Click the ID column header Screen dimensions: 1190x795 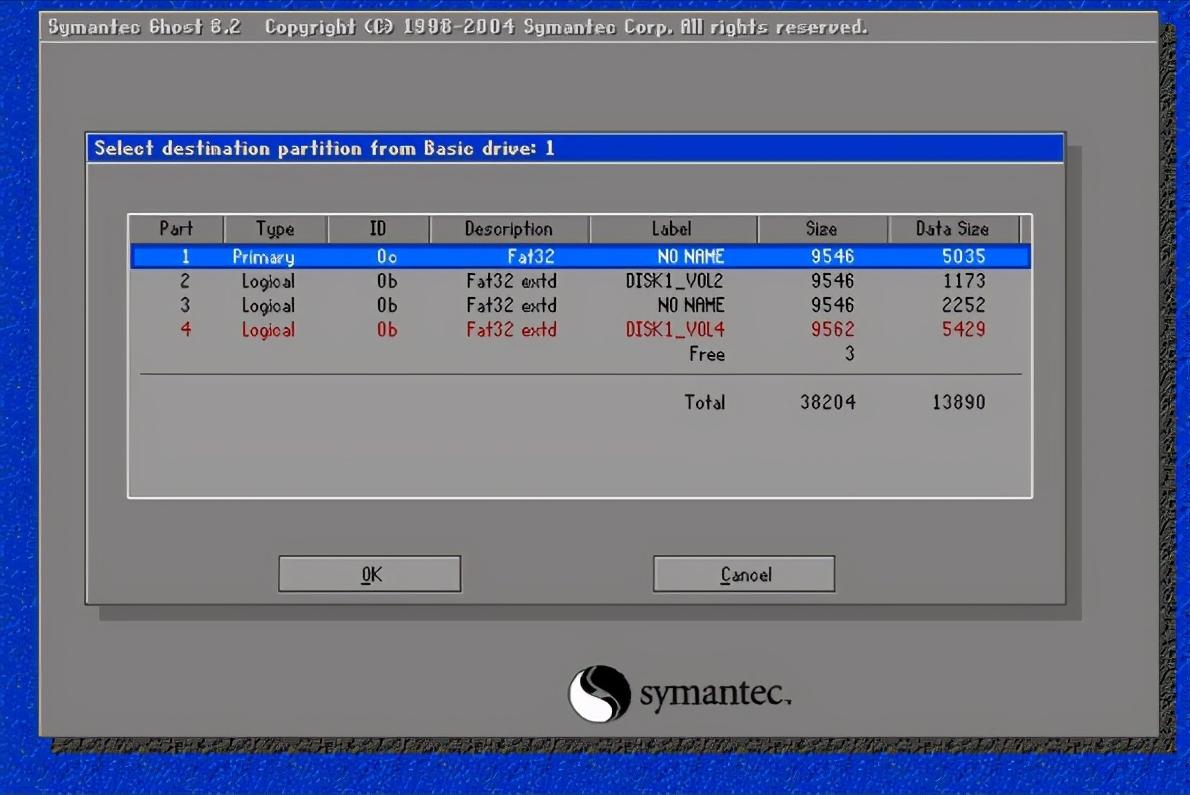click(378, 229)
